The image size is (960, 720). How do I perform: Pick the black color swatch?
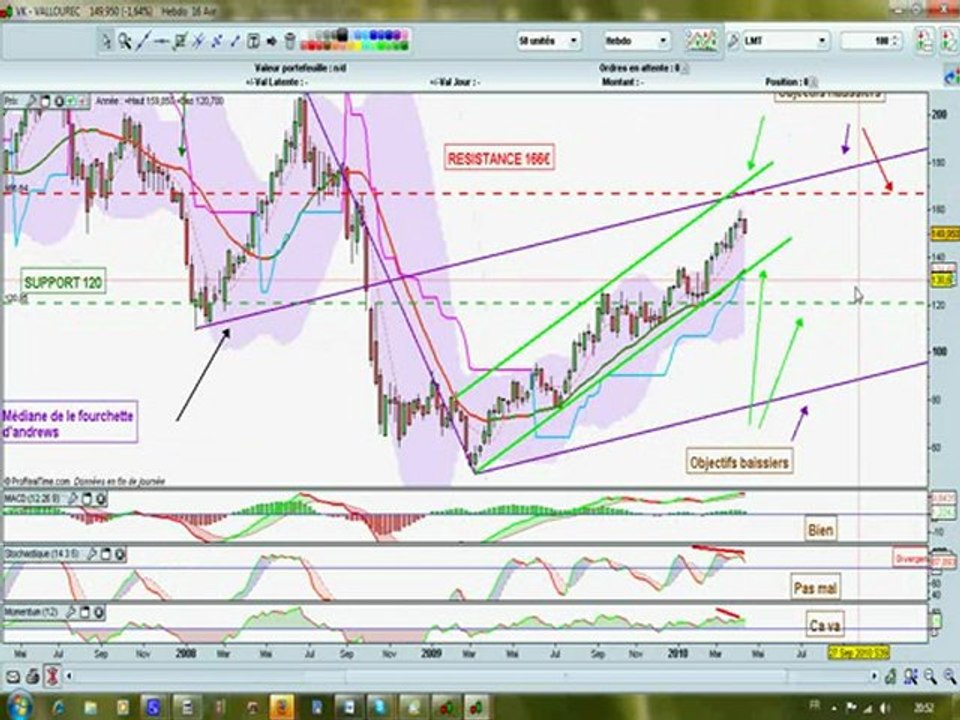pos(342,35)
